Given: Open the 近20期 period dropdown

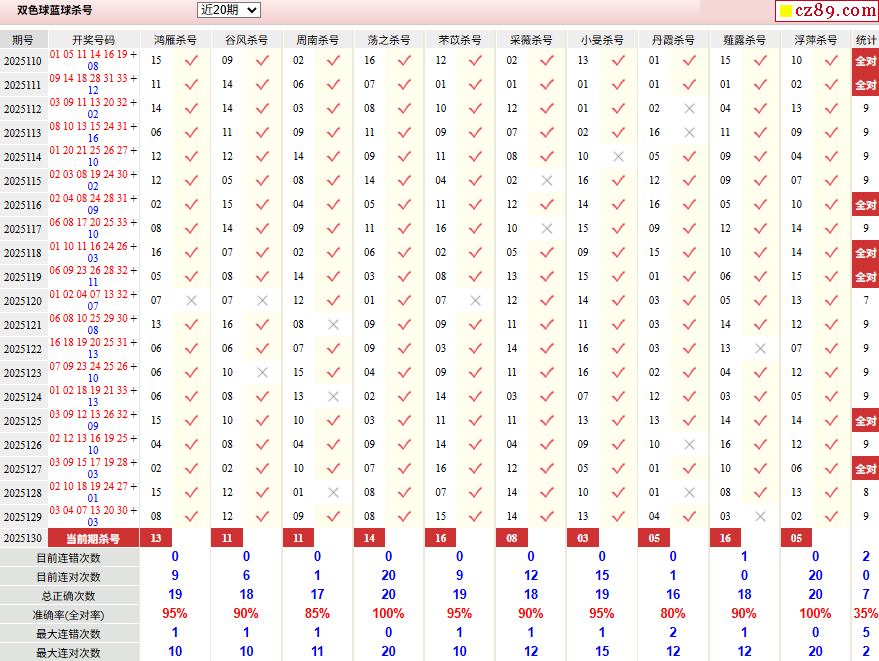Looking at the screenshot, I should 229,10.
